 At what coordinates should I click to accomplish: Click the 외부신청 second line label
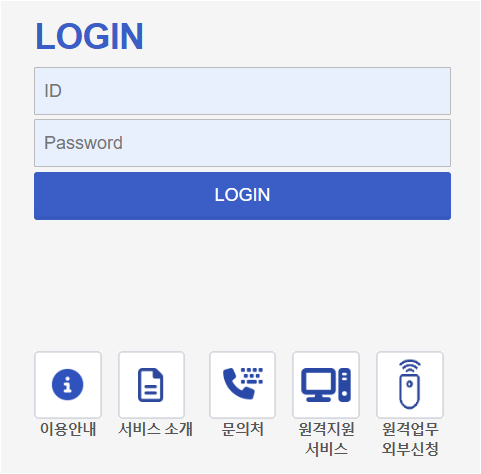tap(410, 449)
